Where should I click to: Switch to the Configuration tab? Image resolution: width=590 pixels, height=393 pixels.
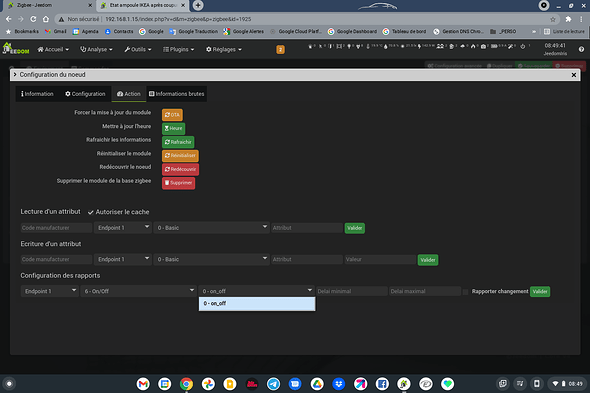85,94
